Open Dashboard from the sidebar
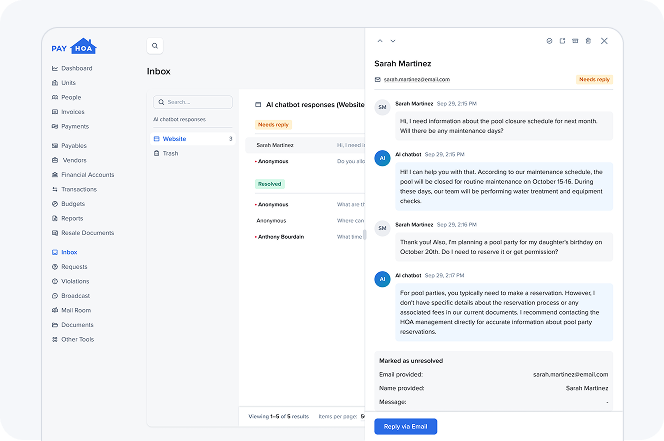Viewport: 664px width, 441px height. click(76, 68)
